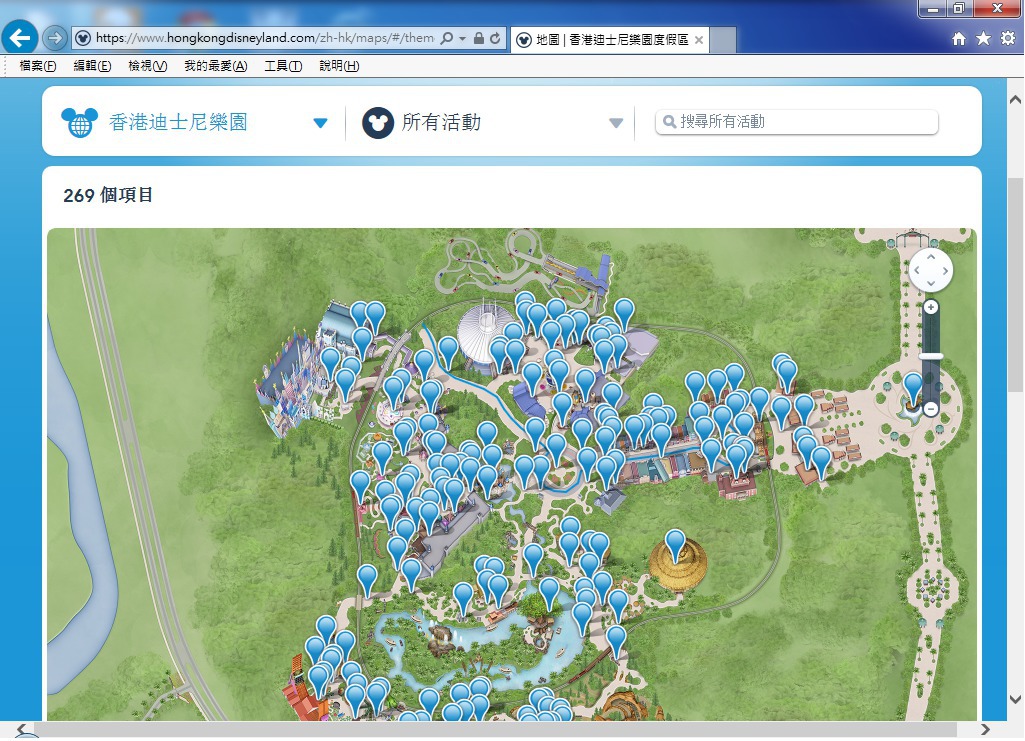The image size is (1025, 741).
Task: Expand the 所有活動 category dropdown arrow
Action: [x=616, y=123]
